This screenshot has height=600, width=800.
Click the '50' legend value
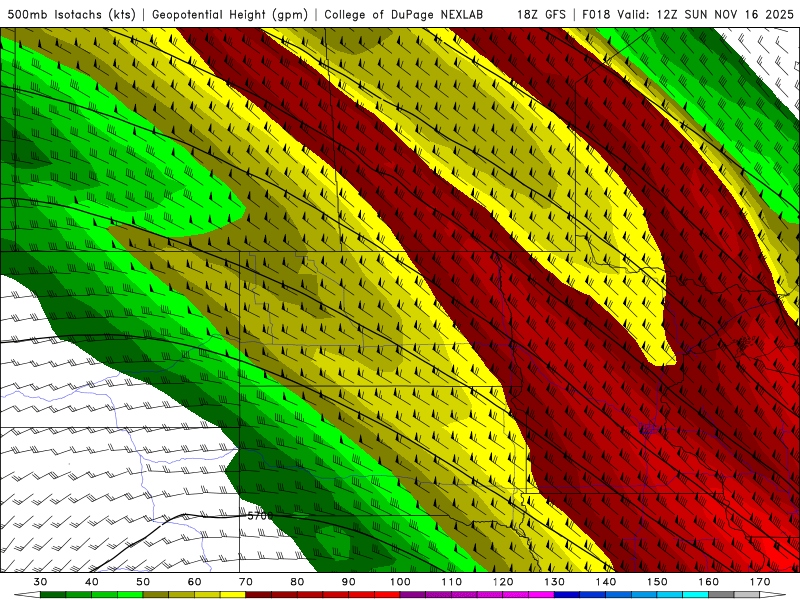[x=143, y=582]
